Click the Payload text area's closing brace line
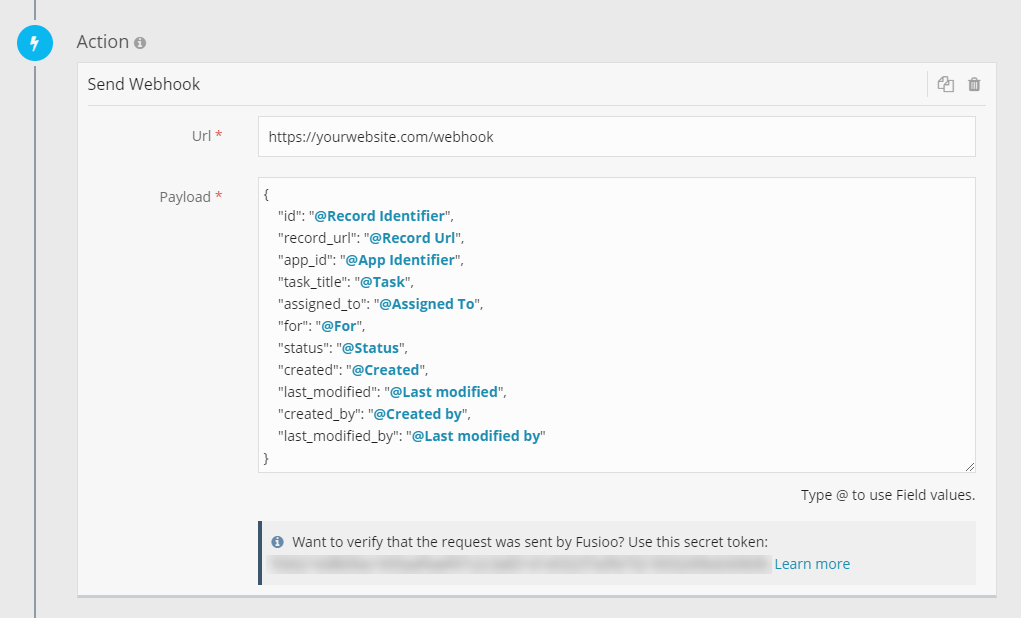 click(x=266, y=458)
